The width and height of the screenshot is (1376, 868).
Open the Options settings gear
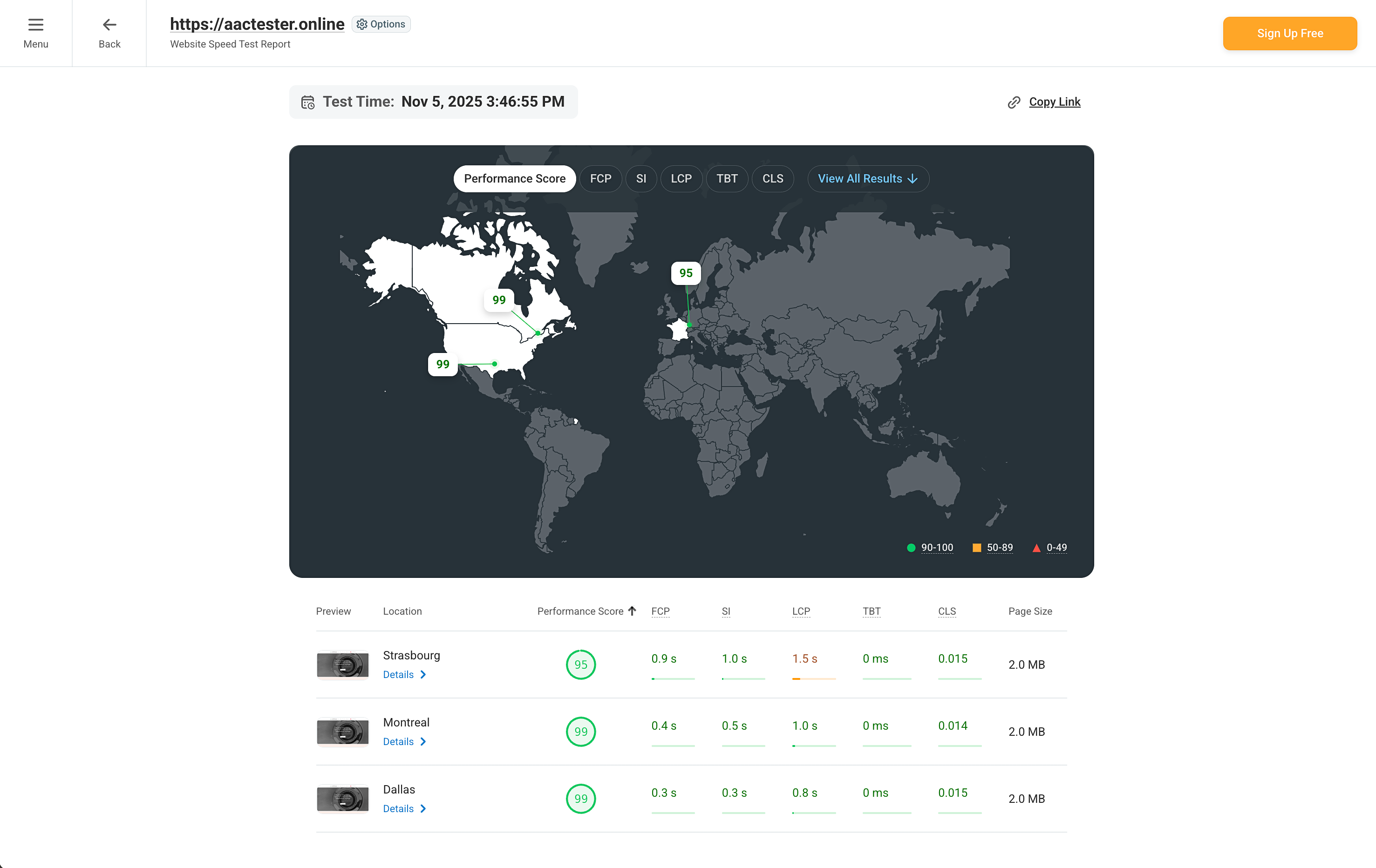362,24
